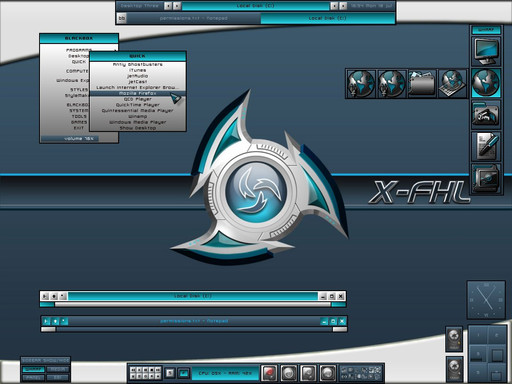The image size is (512, 384).
Task: Launch Quintessential Media Player from Quick menu
Action: tap(138, 110)
